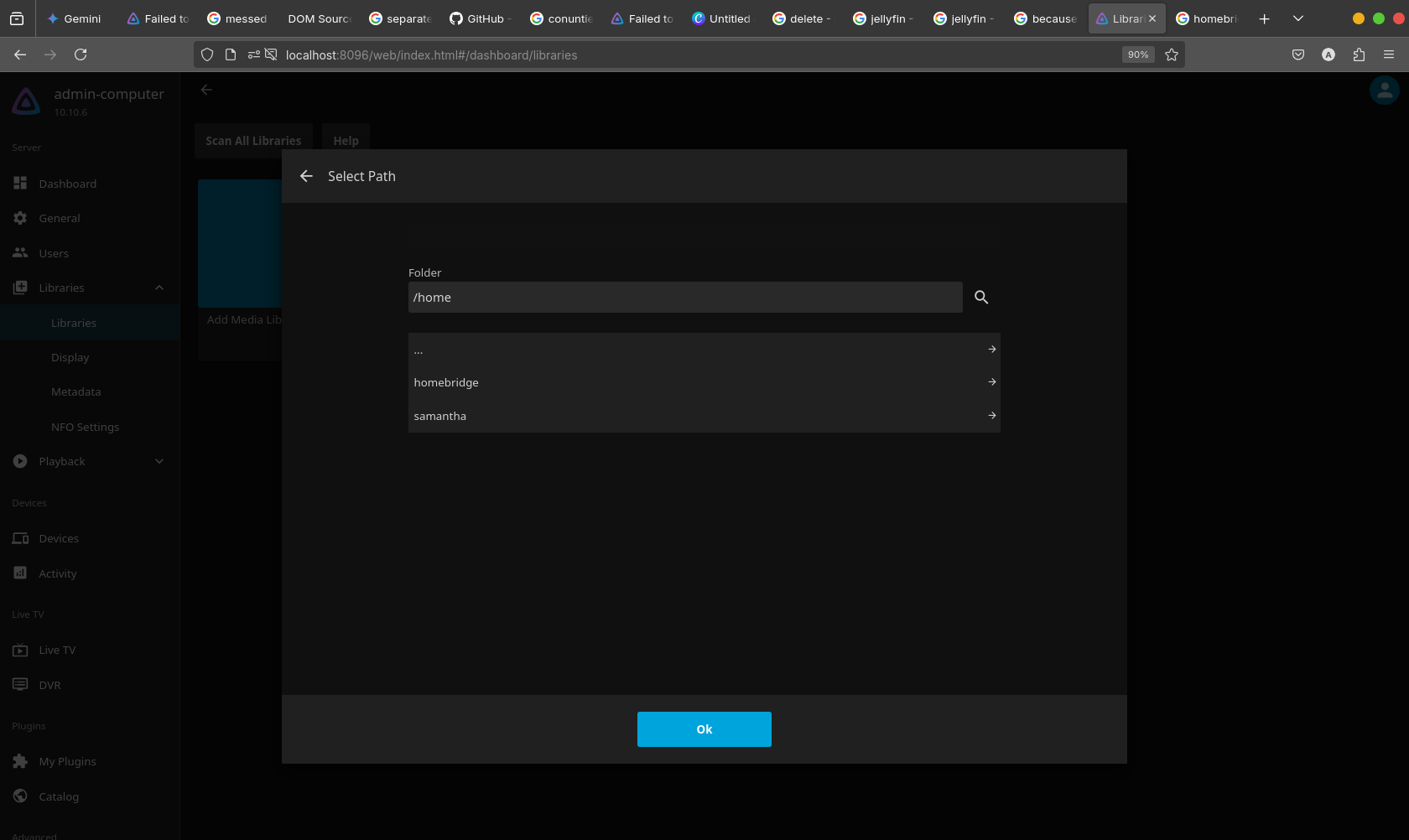
Task: Switch to the GitHub browser tab
Action: (480, 18)
